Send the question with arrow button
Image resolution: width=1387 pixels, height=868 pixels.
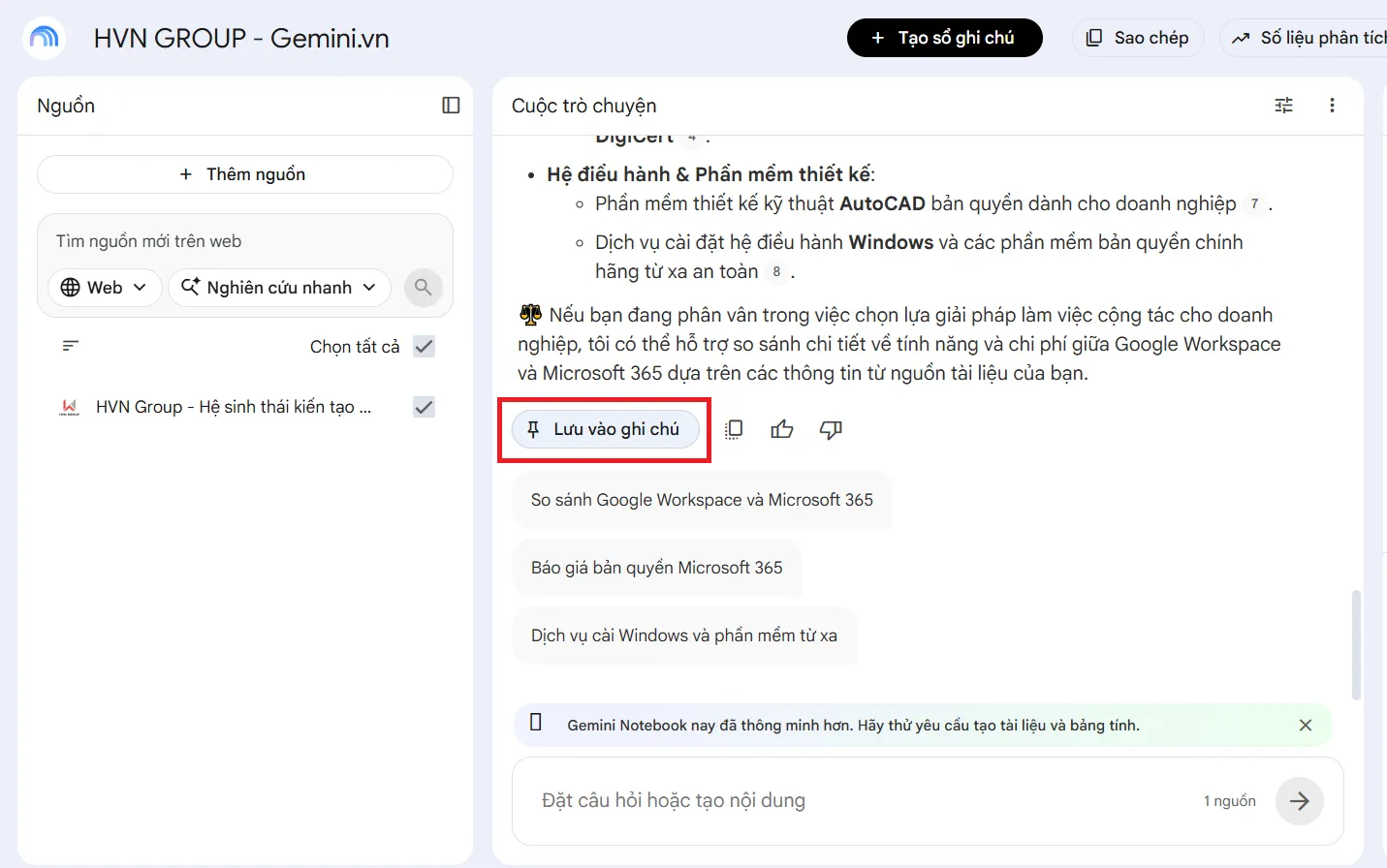[x=1299, y=801]
